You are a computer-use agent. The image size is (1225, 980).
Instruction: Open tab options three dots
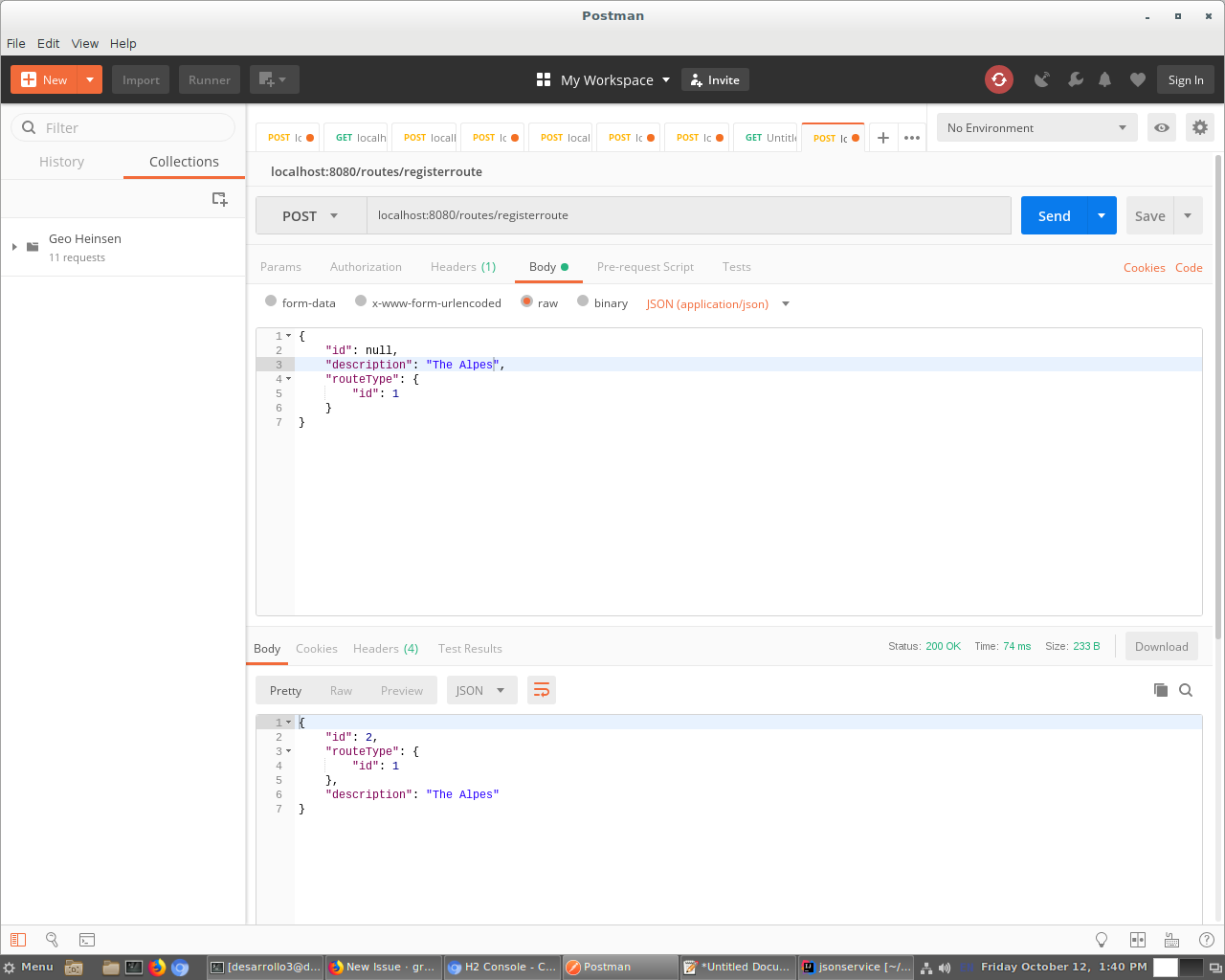coord(912,138)
